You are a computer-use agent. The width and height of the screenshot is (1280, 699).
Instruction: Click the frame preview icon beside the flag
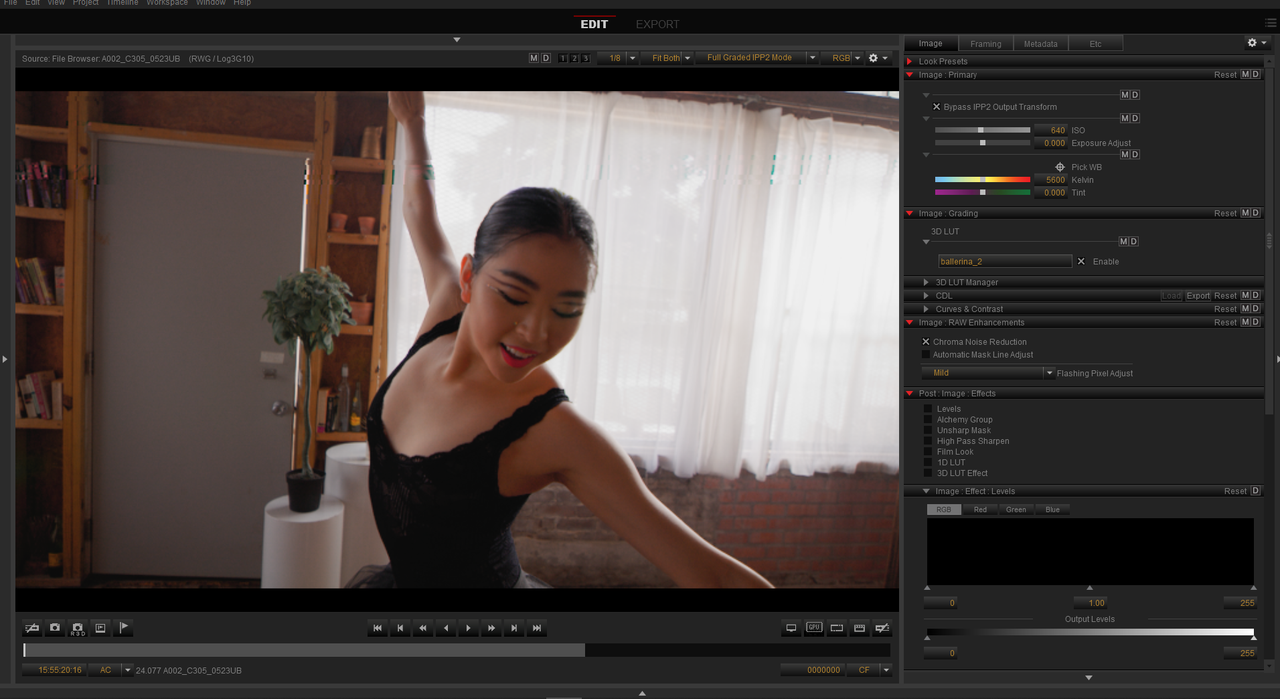[101, 628]
